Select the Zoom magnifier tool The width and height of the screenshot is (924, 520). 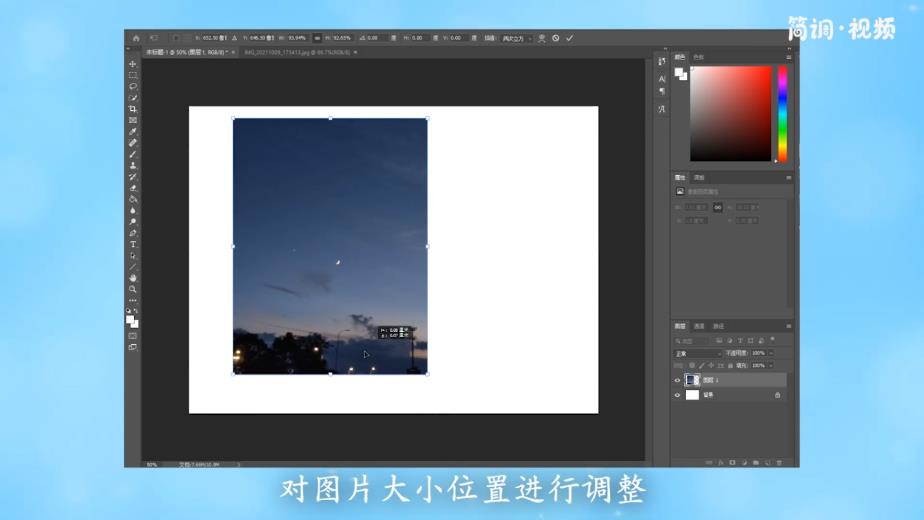click(x=133, y=289)
